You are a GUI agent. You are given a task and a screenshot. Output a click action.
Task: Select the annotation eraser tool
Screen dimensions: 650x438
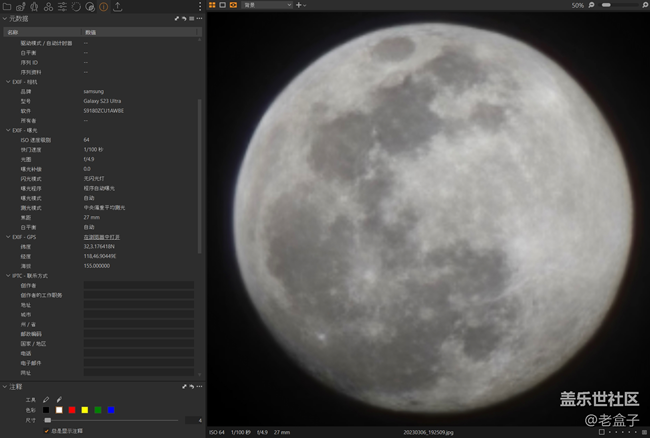point(58,399)
